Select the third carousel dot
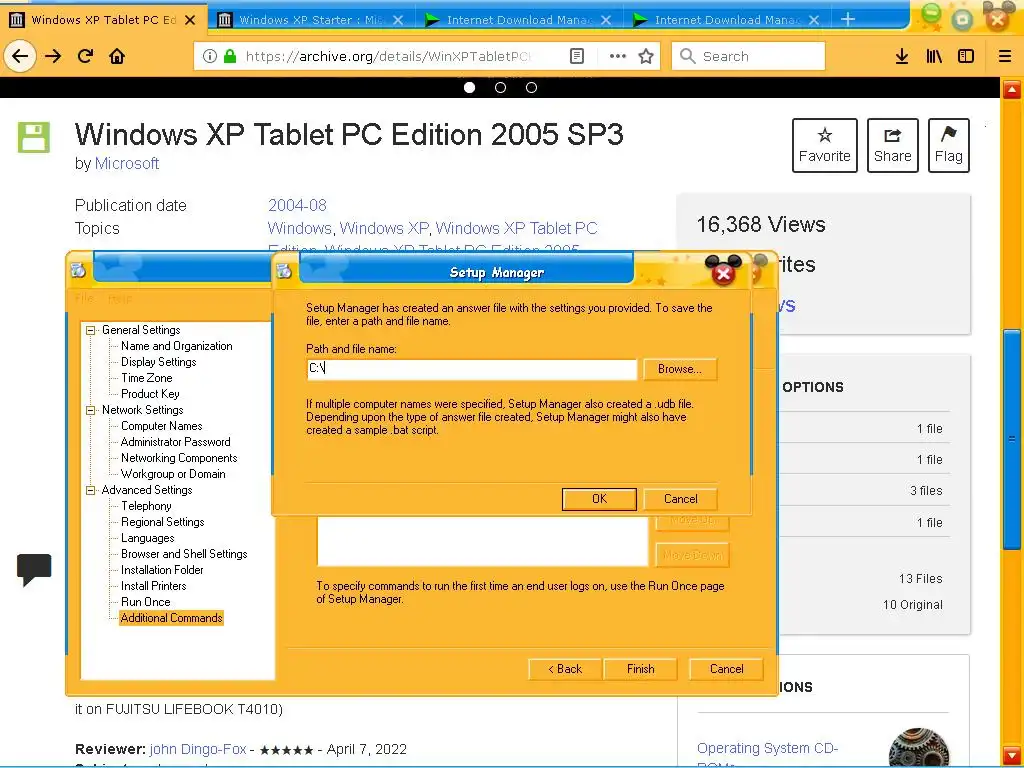The width and height of the screenshot is (1024, 768). point(532,88)
